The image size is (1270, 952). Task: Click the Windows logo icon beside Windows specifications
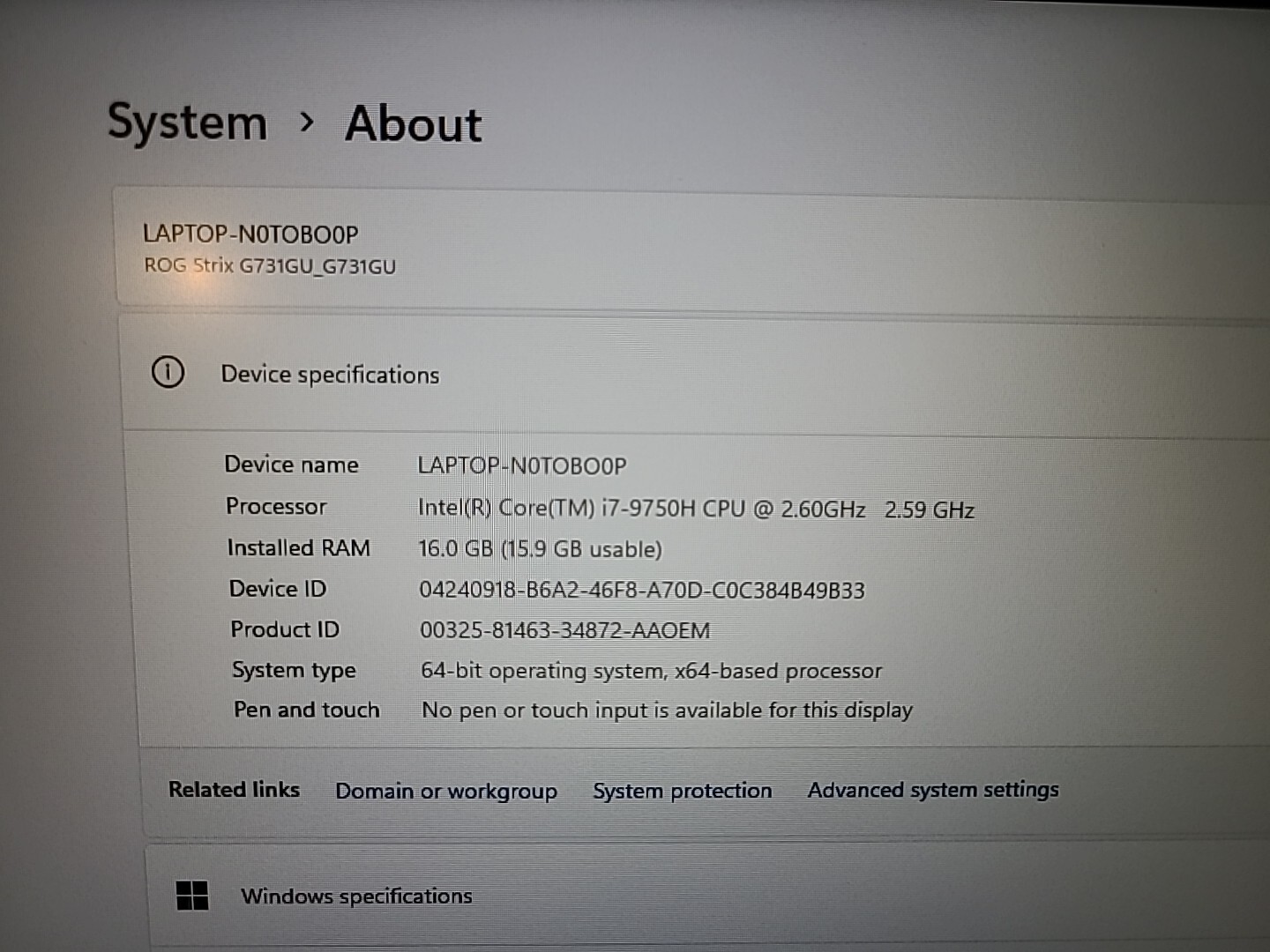click(192, 896)
